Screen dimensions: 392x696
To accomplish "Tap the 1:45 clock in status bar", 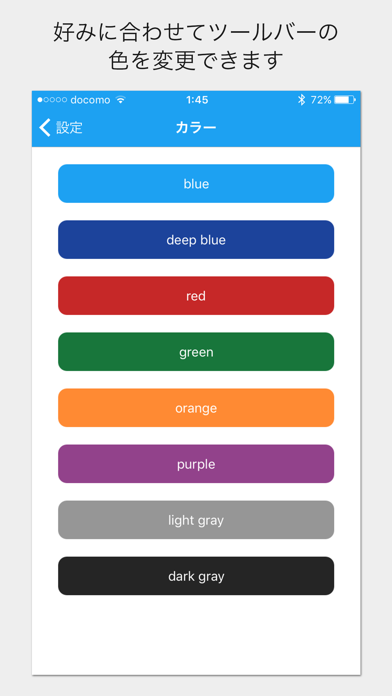I will pyautogui.click(x=197, y=100).
